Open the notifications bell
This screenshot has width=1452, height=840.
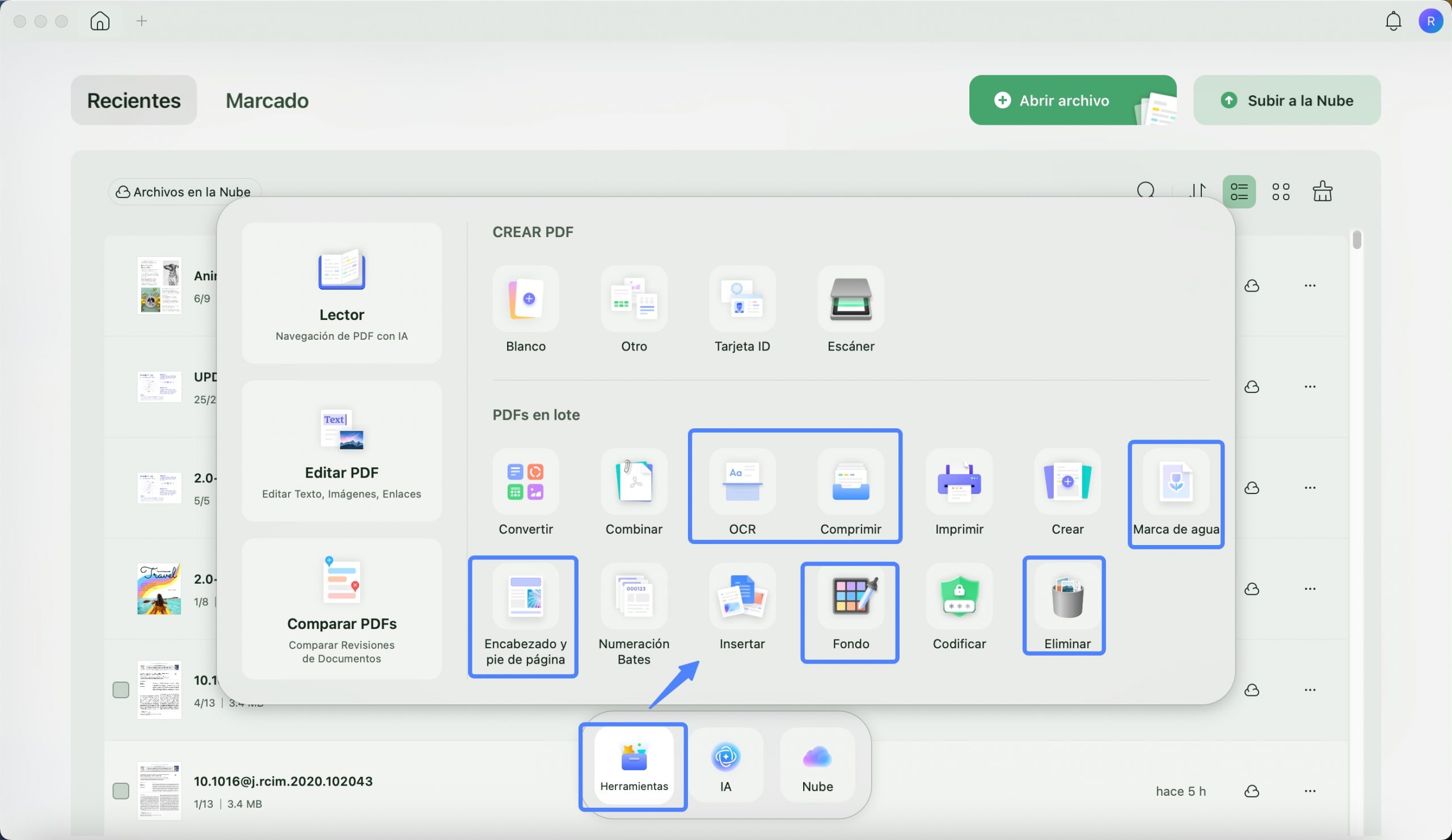[1392, 21]
